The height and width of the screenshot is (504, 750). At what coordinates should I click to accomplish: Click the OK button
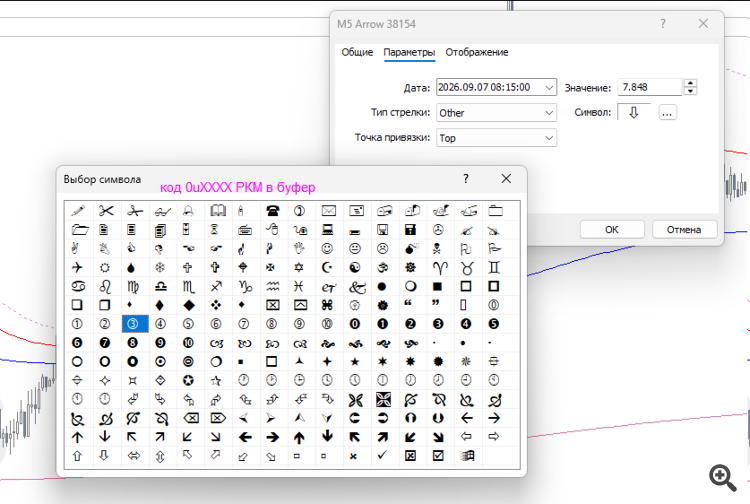coord(612,230)
